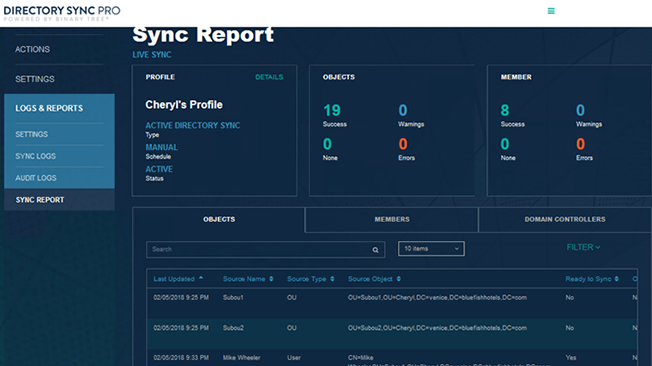This screenshot has width=652, height=366.
Task: Click Subou2 row's 9:25 PM timestamp
Action: [x=181, y=328]
